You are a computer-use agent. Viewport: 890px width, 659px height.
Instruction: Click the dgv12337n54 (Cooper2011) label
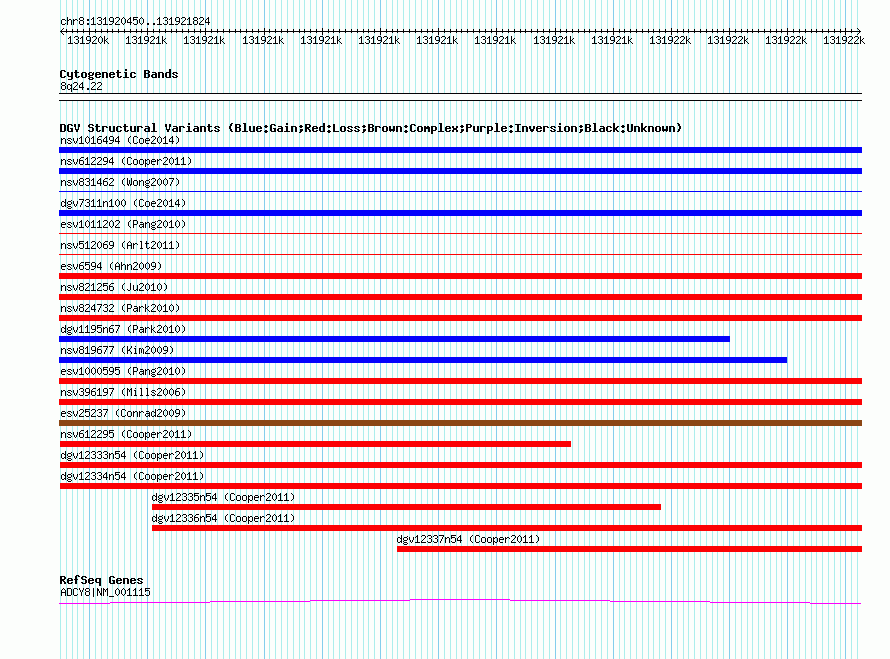(468, 539)
